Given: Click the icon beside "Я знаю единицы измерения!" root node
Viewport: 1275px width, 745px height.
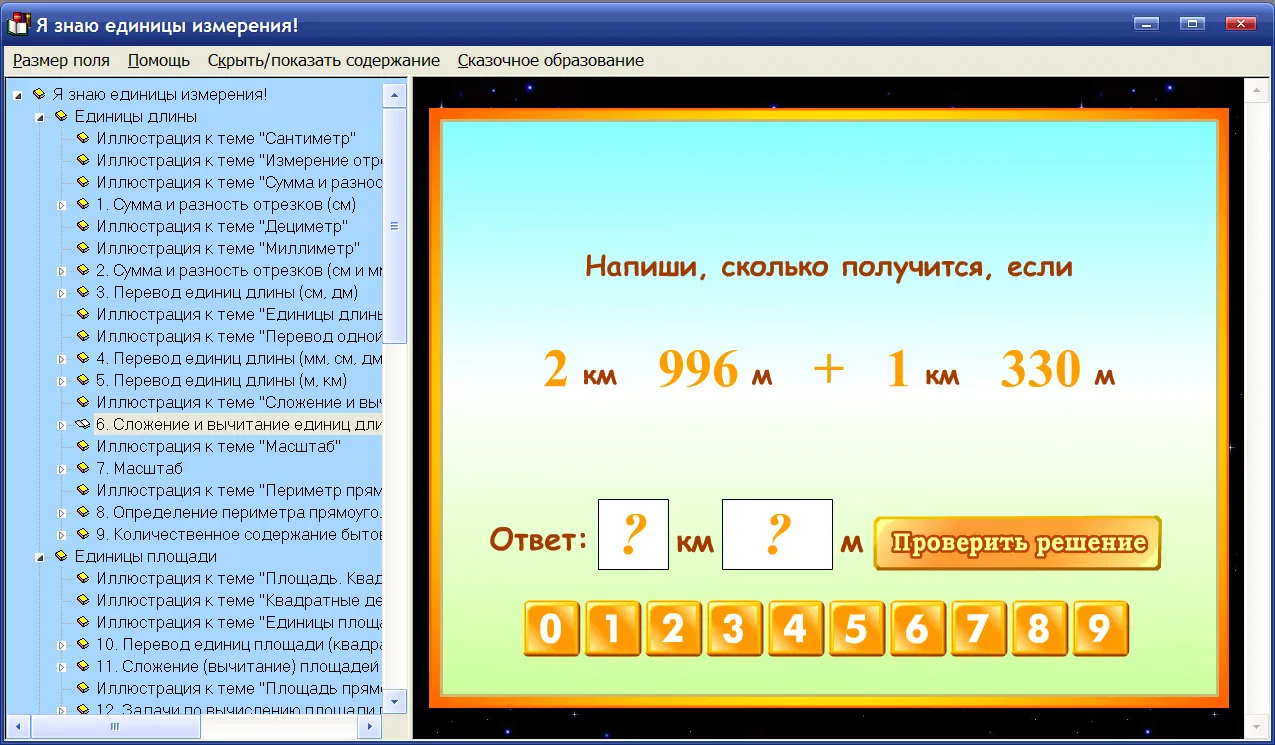Looking at the screenshot, I should click(x=39, y=94).
